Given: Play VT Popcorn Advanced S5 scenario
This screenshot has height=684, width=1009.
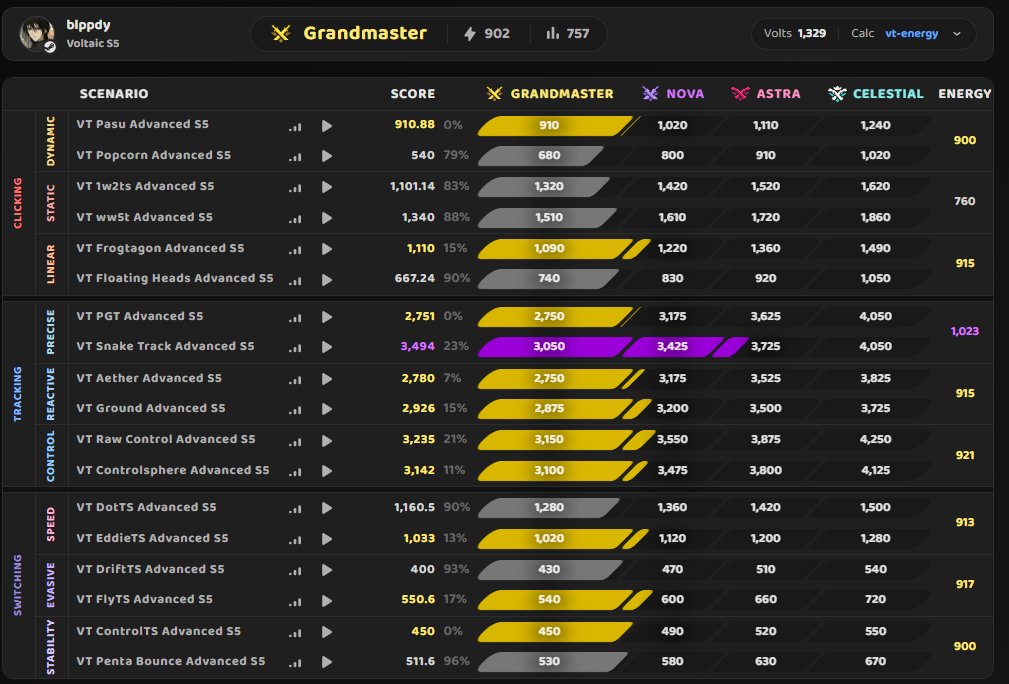Looking at the screenshot, I should pos(327,156).
